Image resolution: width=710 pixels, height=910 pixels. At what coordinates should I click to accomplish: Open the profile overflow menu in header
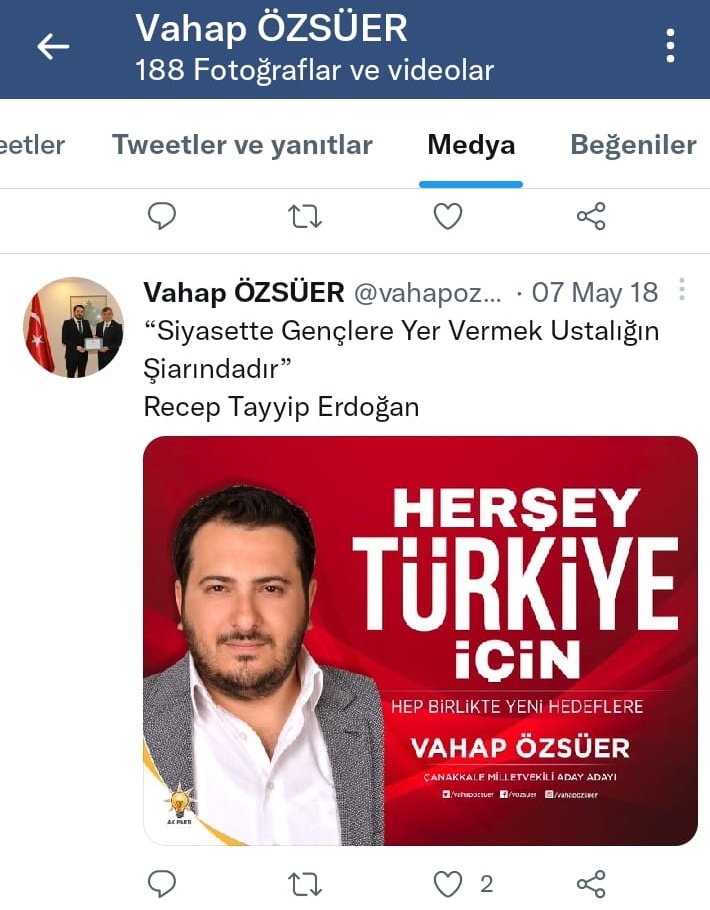pos(671,46)
